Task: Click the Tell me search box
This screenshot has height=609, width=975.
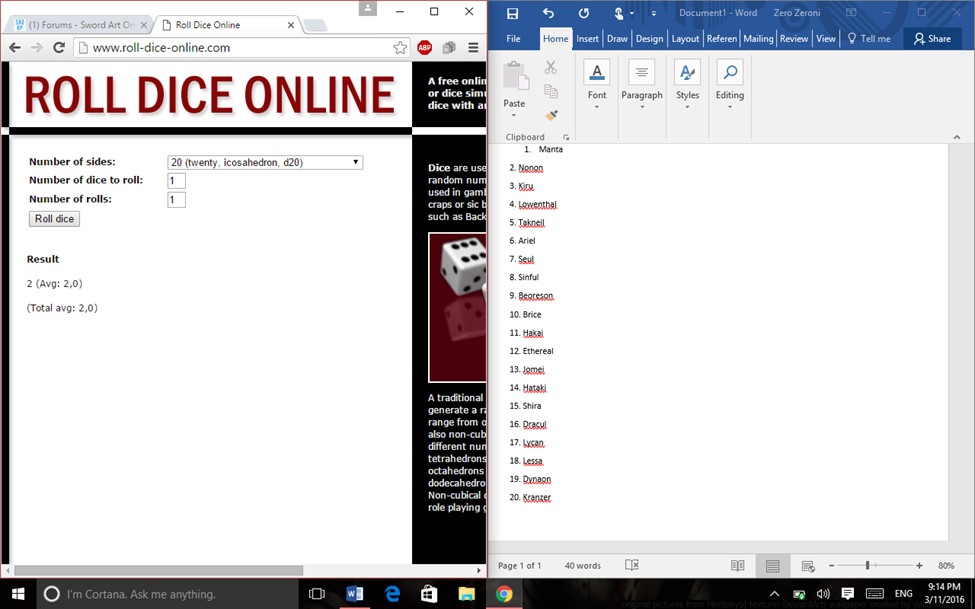Action: [869, 39]
